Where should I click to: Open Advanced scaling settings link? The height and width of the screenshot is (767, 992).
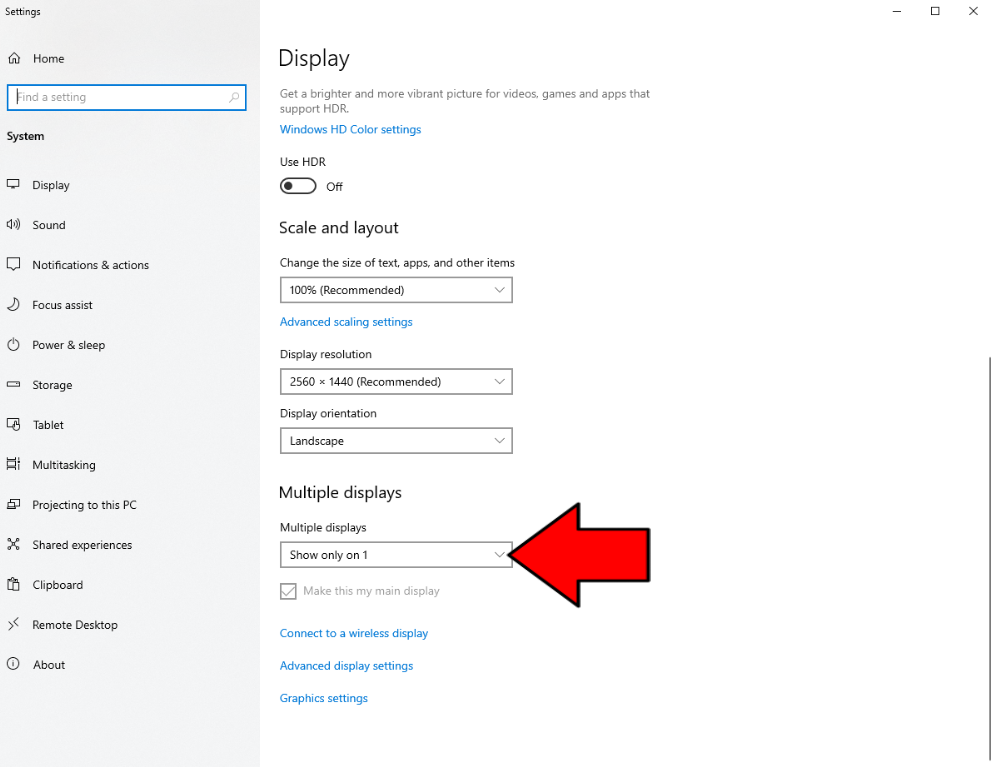[346, 321]
